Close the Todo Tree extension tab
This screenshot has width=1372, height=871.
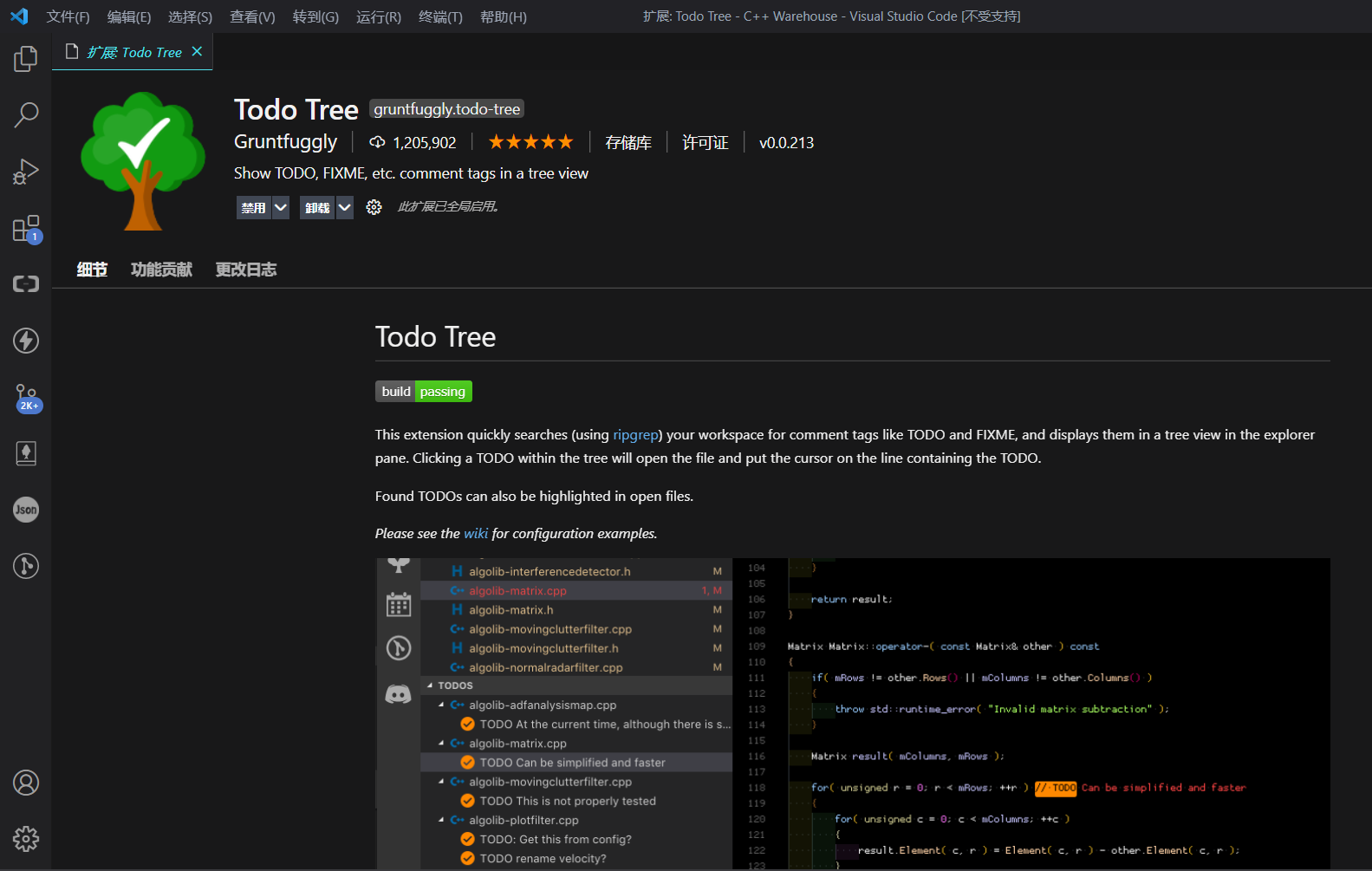tap(197, 52)
